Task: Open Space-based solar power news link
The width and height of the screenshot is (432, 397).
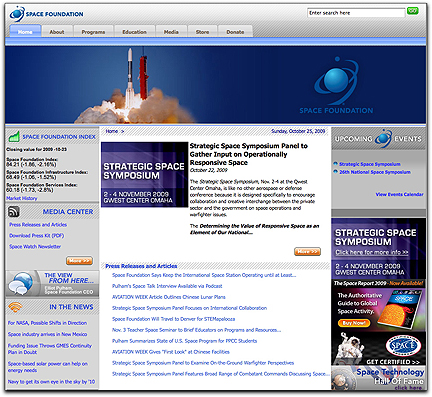Action: pos(48,367)
